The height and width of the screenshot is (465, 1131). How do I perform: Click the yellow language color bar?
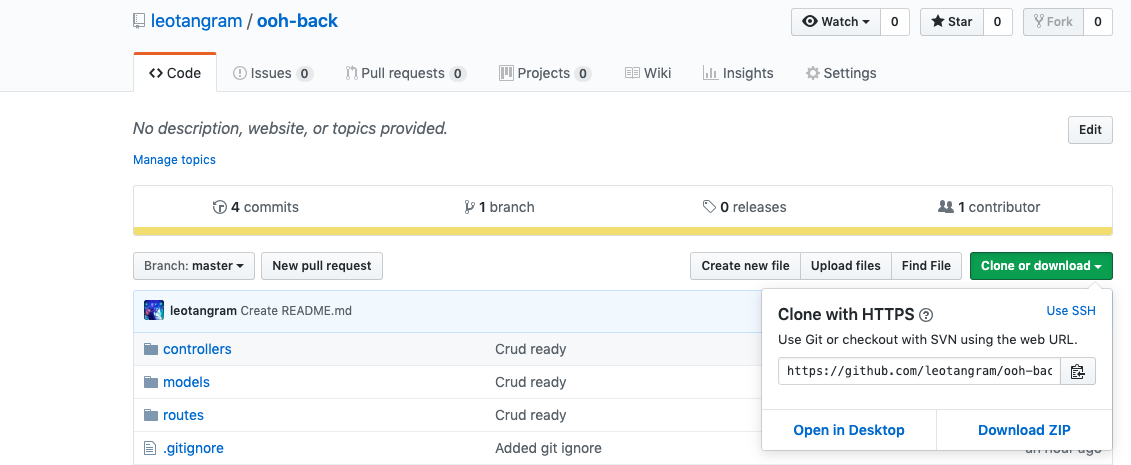623,231
